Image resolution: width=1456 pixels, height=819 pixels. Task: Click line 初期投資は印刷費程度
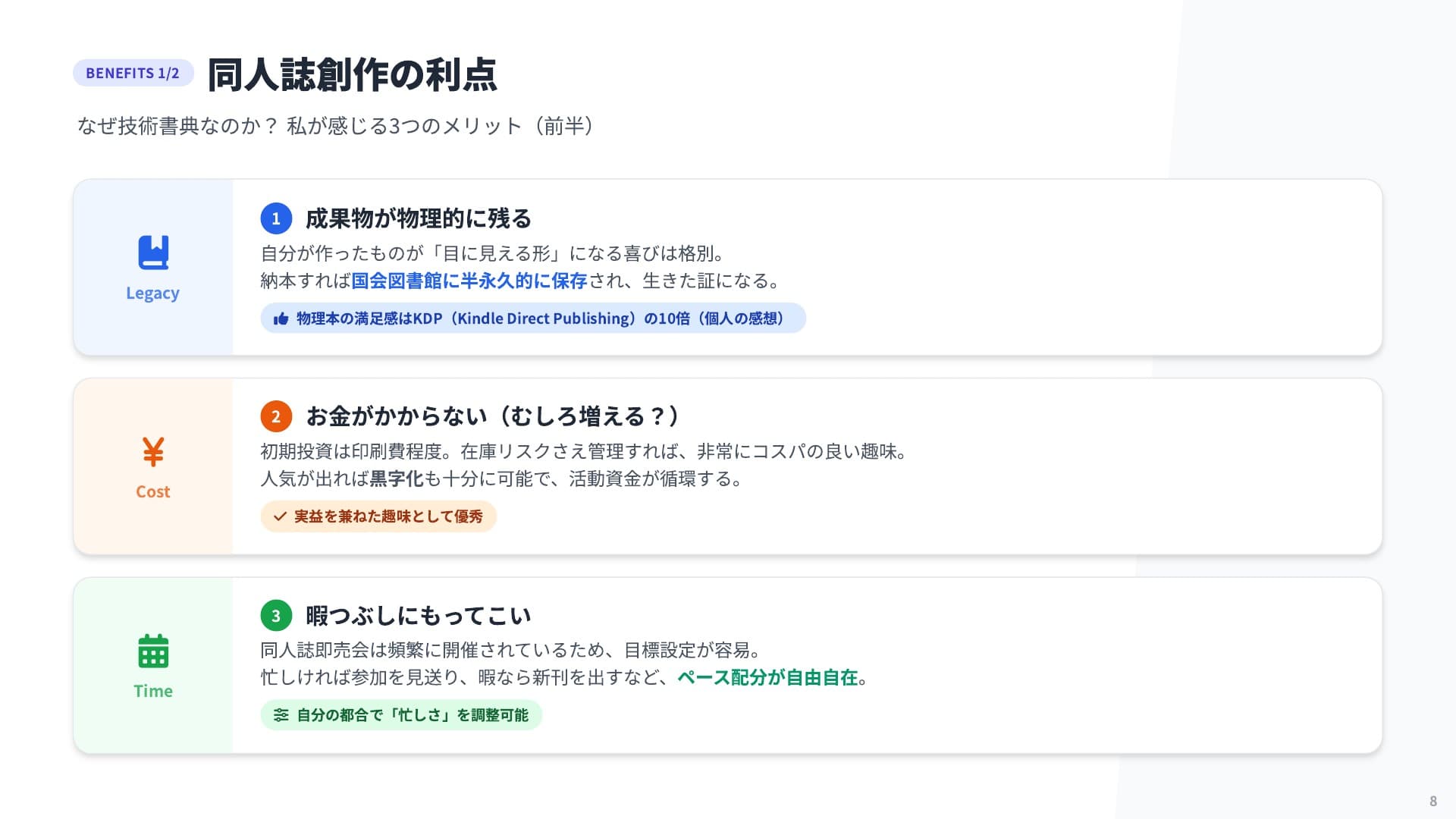point(584,452)
